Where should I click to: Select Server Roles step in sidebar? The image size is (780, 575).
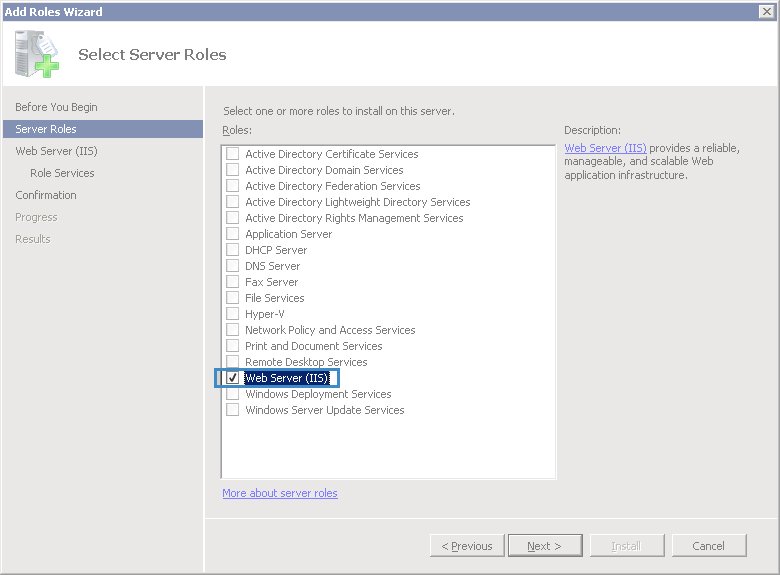click(46, 129)
